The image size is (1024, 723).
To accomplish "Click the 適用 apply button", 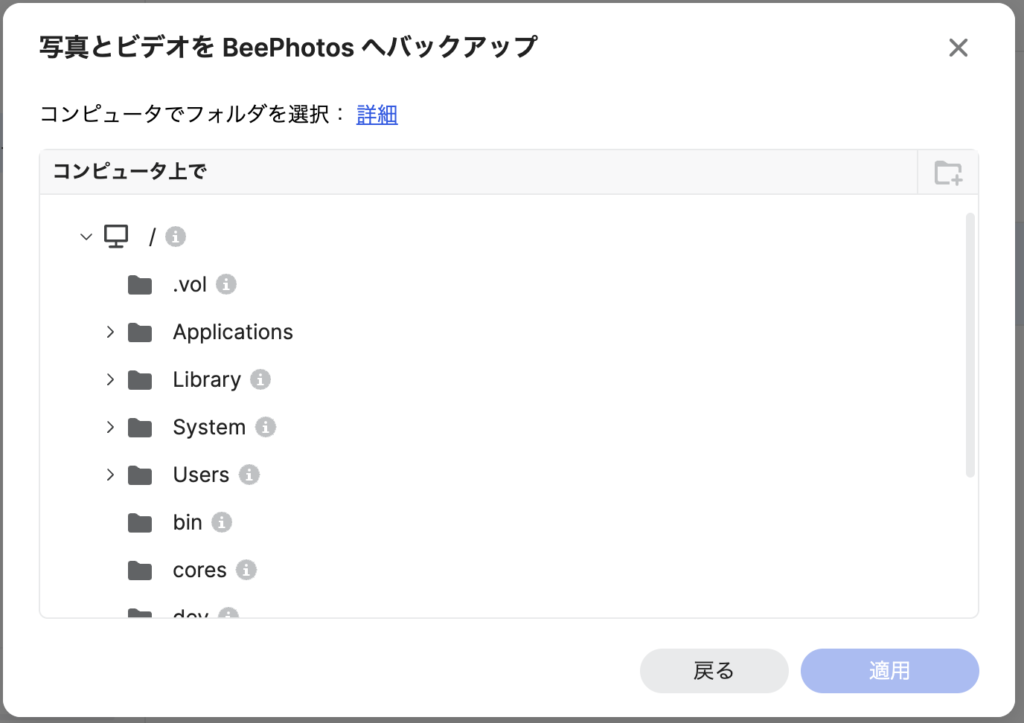I will point(889,671).
